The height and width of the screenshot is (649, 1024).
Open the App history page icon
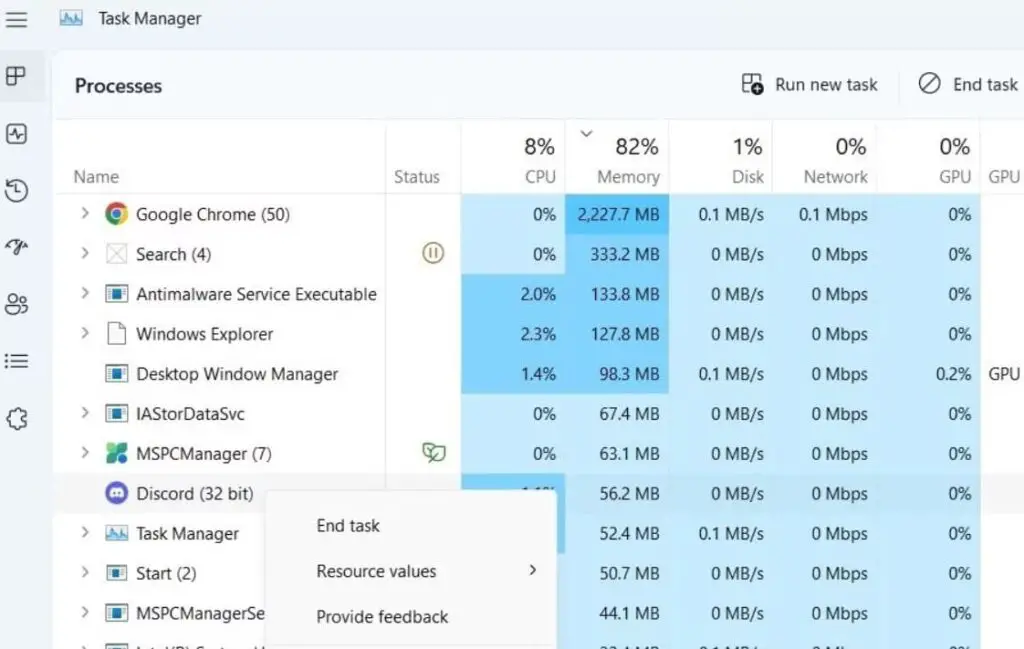[16, 190]
